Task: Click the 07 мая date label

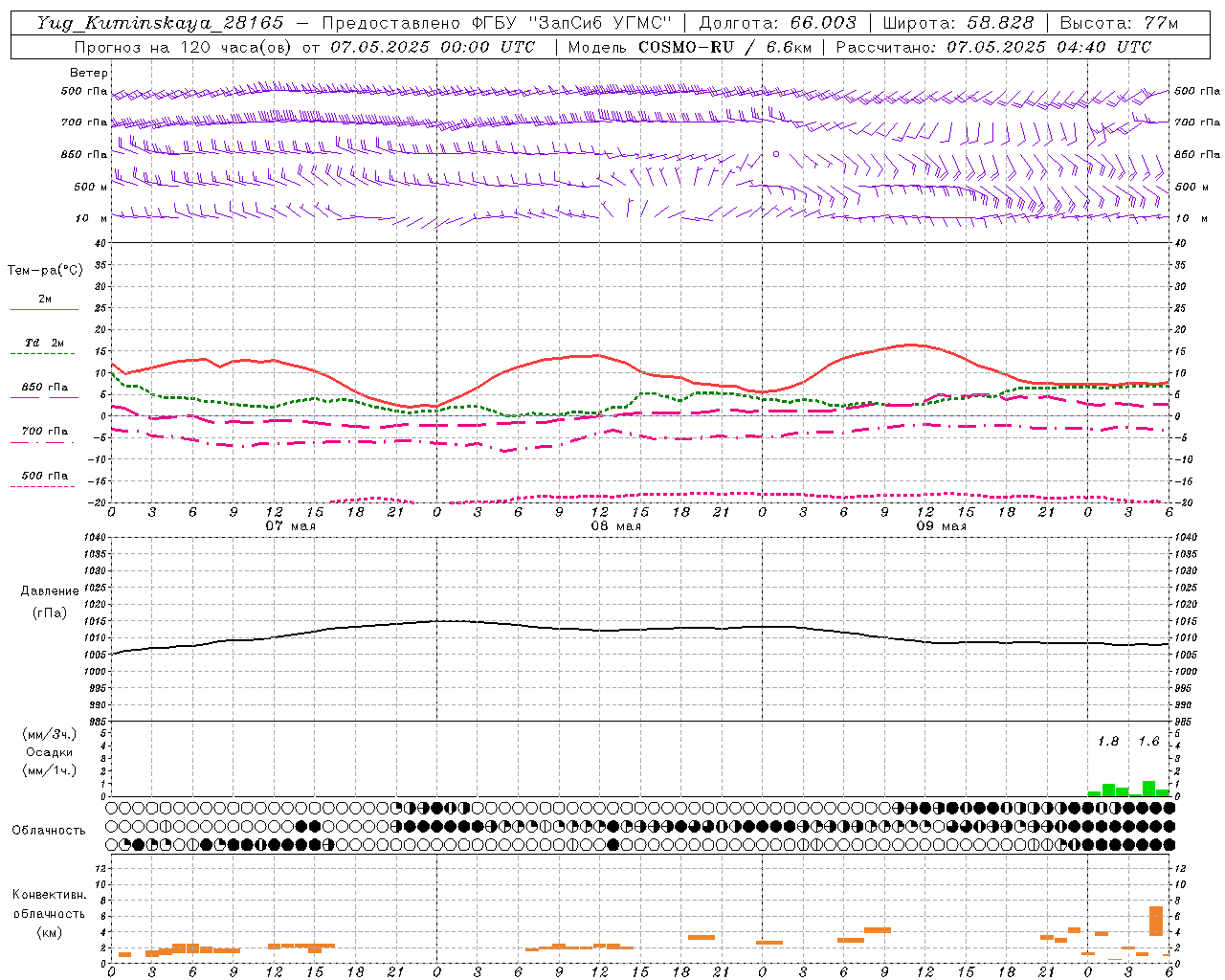Action: (x=290, y=526)
